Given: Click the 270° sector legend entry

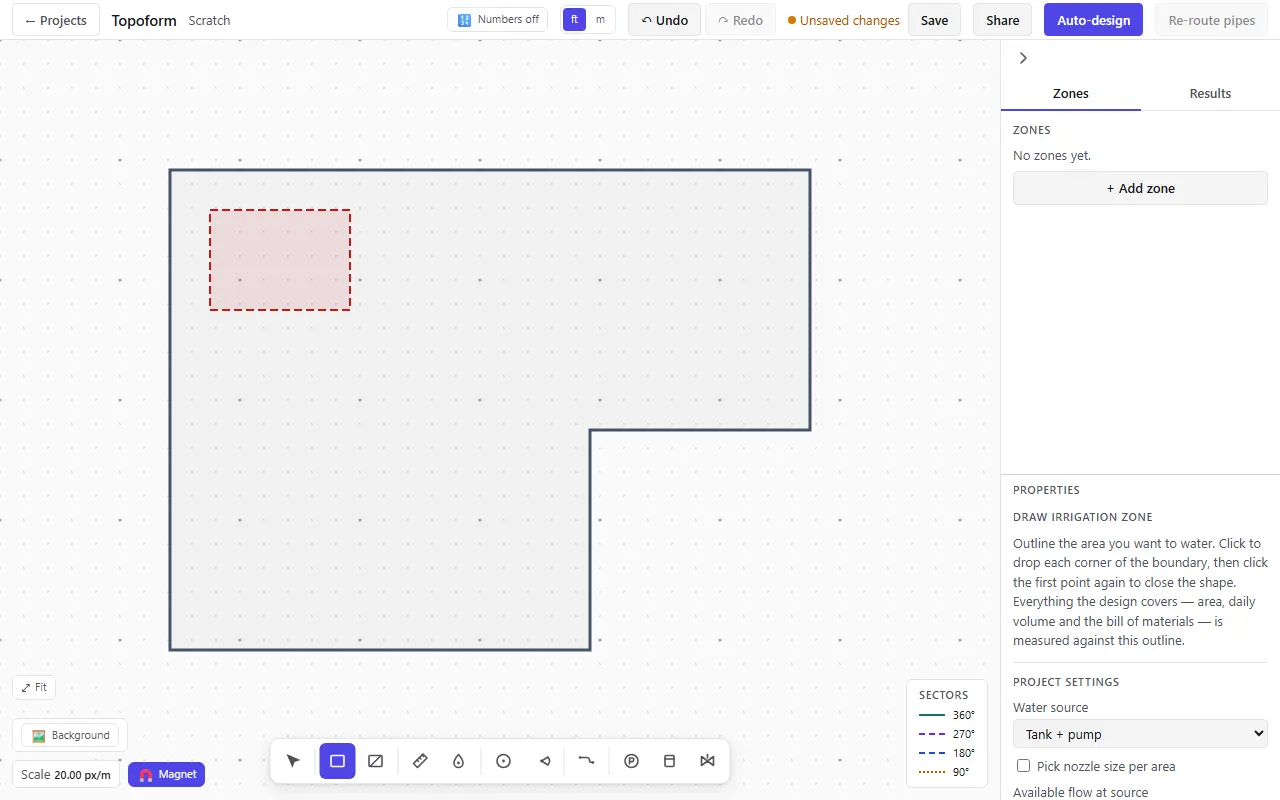Looking at the screenshot, I should [x=947, y=734].
